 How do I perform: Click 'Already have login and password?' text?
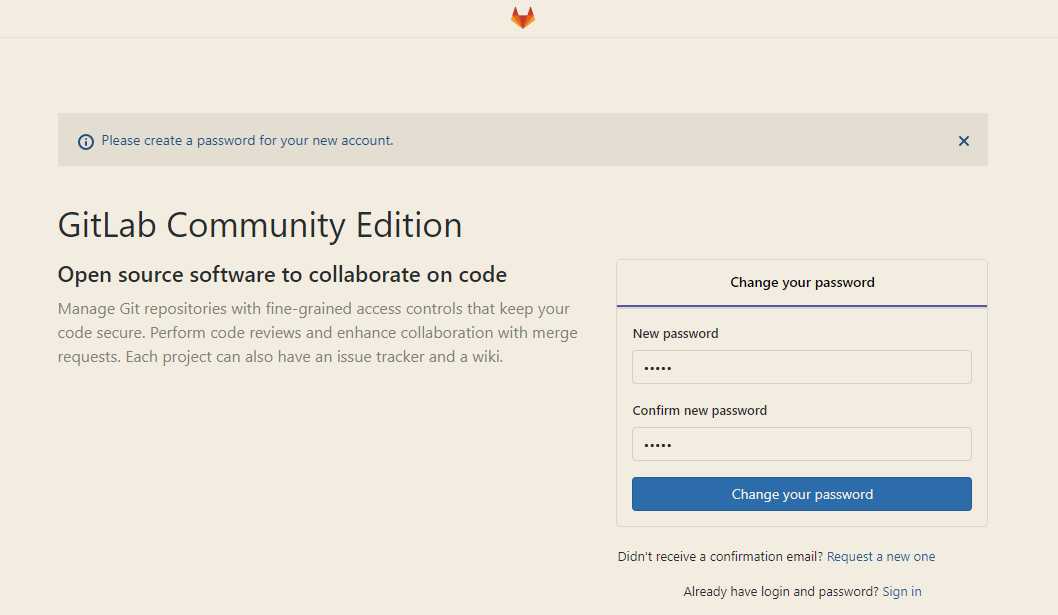(x=781, y=592)
